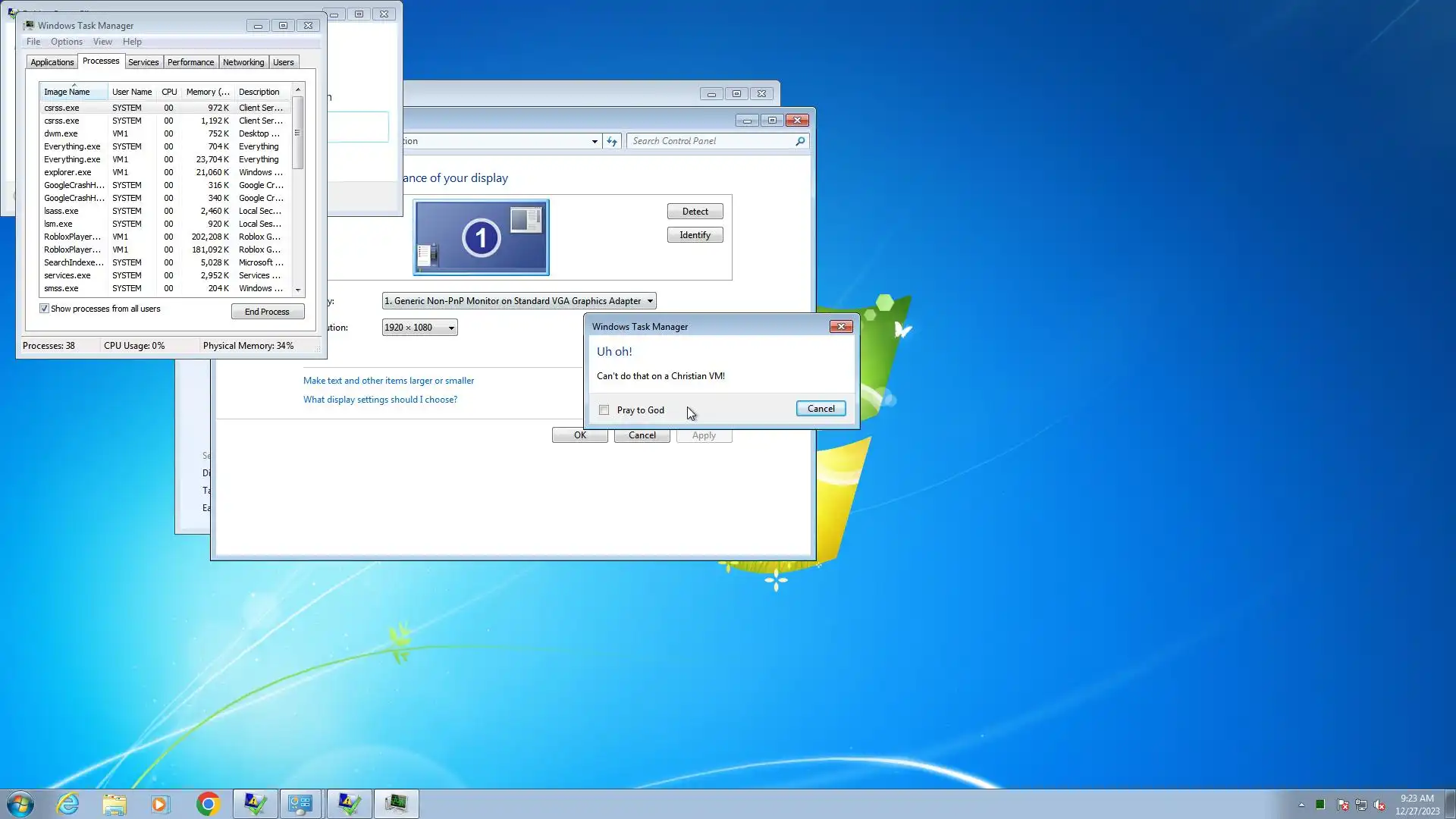Viewport: 1456px width, 819px height.
Task: Uncheck Show processes from all users
Action: click(44, 309)
